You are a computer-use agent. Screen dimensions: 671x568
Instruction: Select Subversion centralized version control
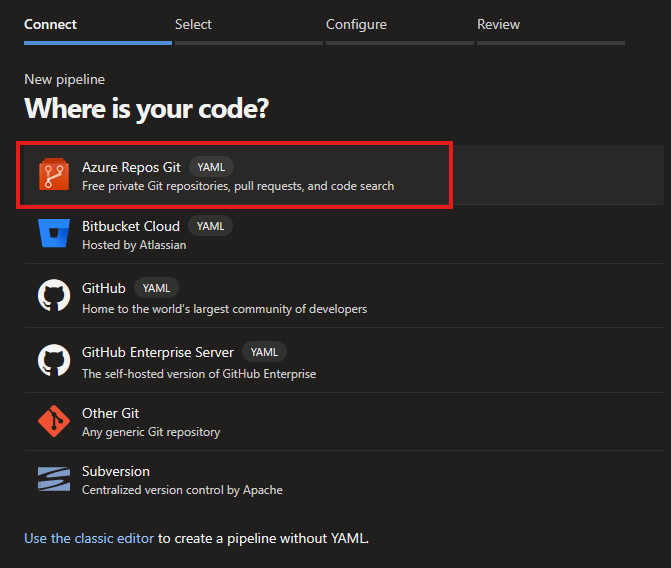(x=116, y=471)
